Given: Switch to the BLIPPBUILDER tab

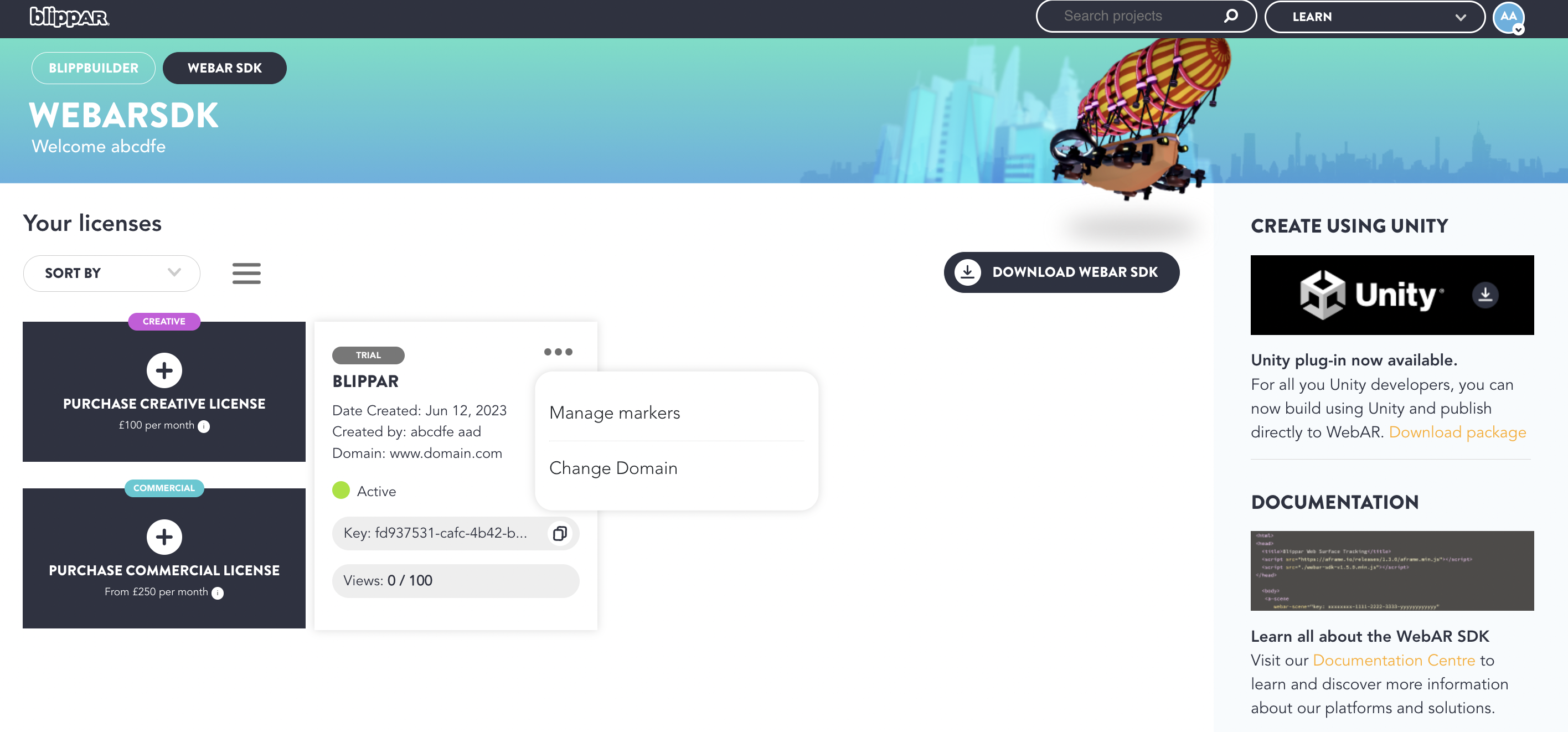Looking at the screenshot, I should pyautogui.click(x=93, y=68).
